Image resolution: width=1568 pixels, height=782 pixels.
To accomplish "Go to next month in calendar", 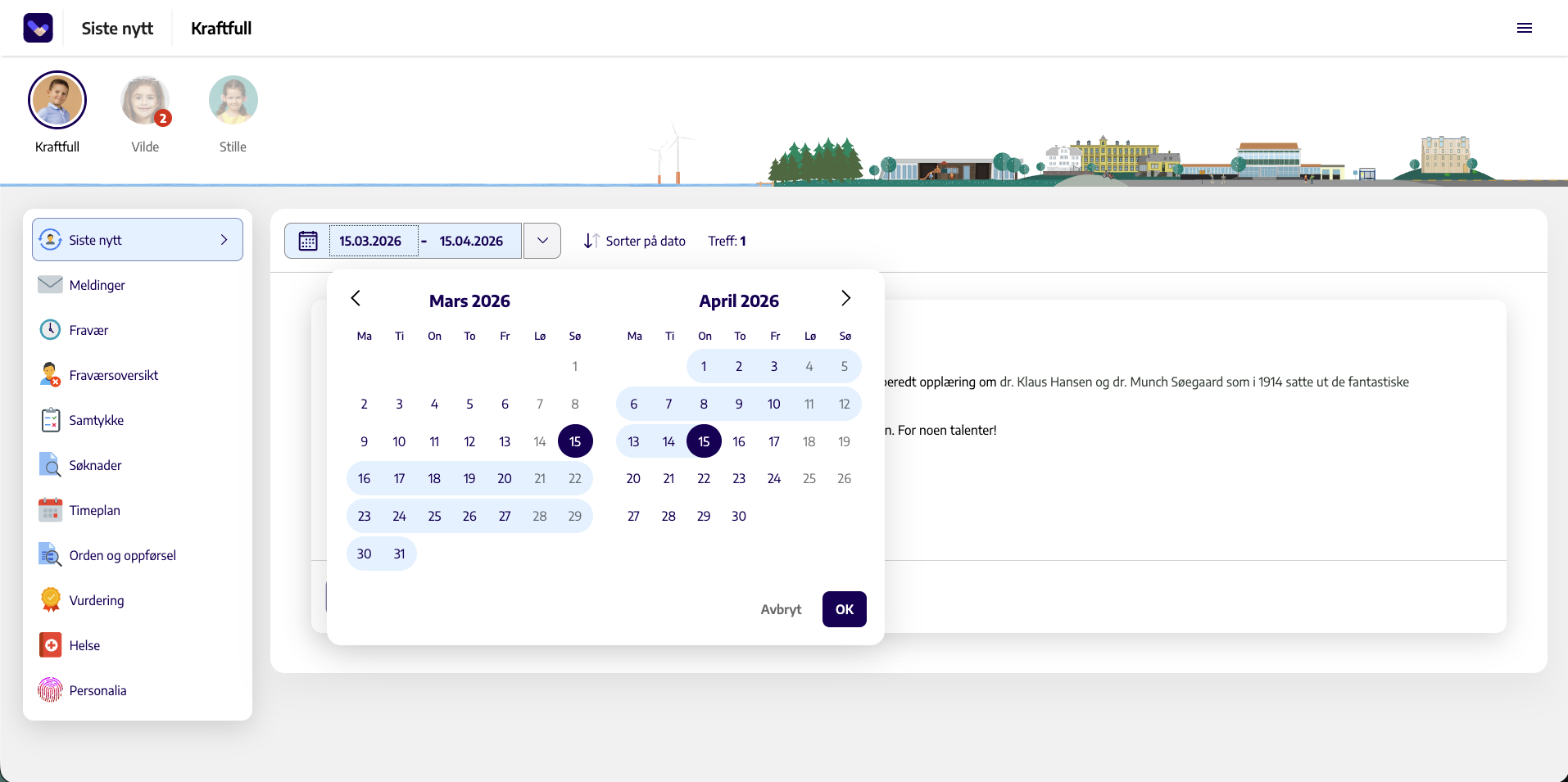I will tap(845, 298).
